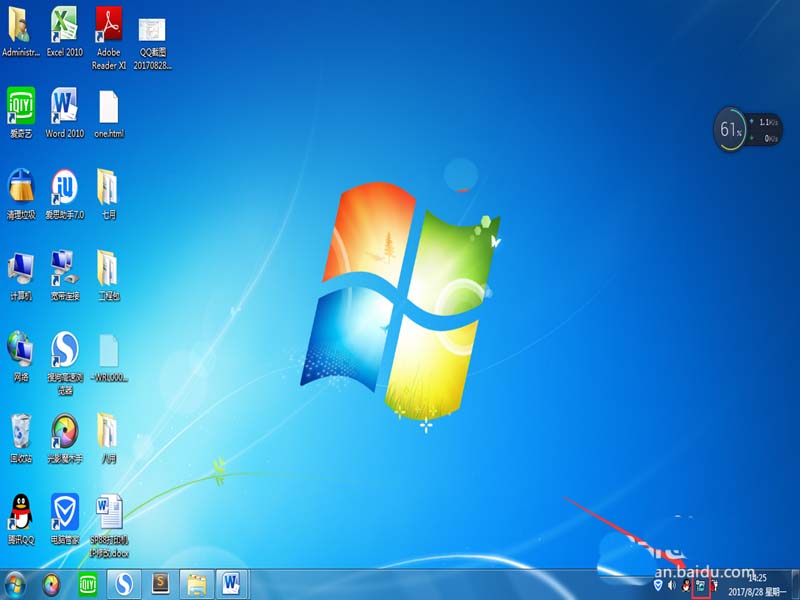Open Sublime Text from the taskbar

[161, 584]
